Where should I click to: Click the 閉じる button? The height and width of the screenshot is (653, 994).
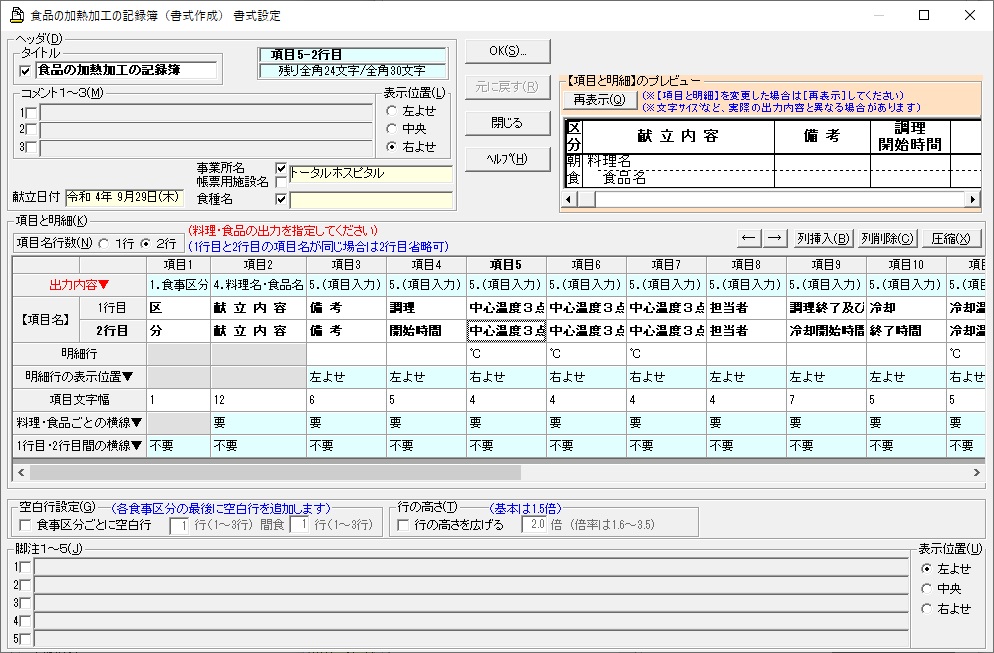coord(508,123)
